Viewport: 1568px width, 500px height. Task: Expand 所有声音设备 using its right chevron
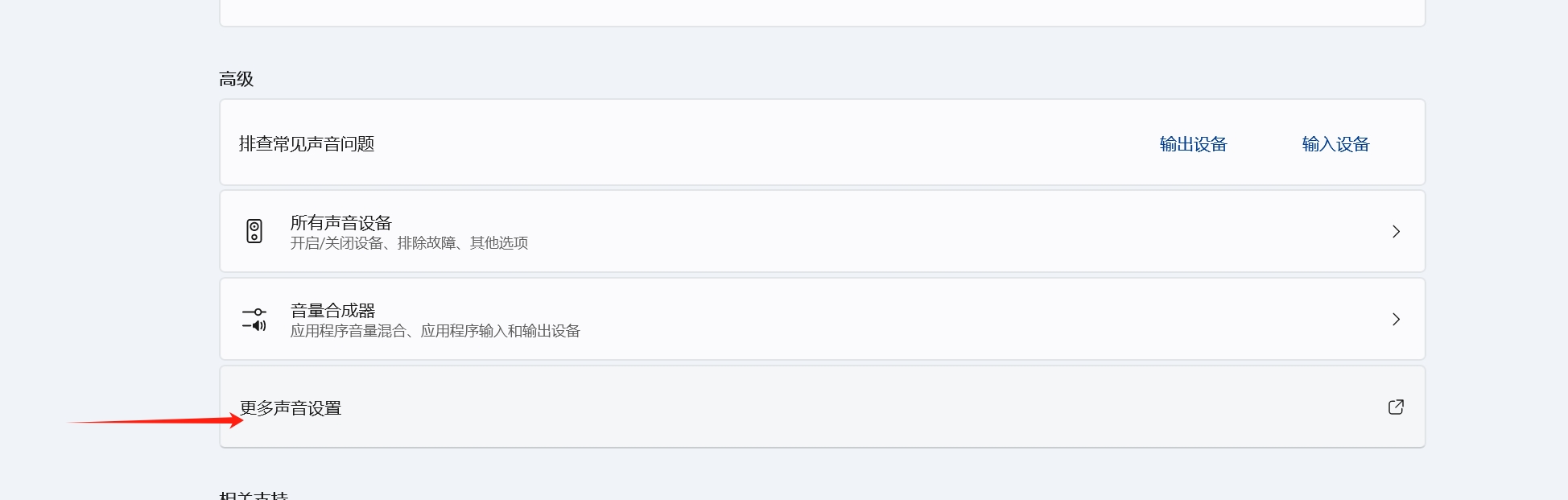[1396, 232]
